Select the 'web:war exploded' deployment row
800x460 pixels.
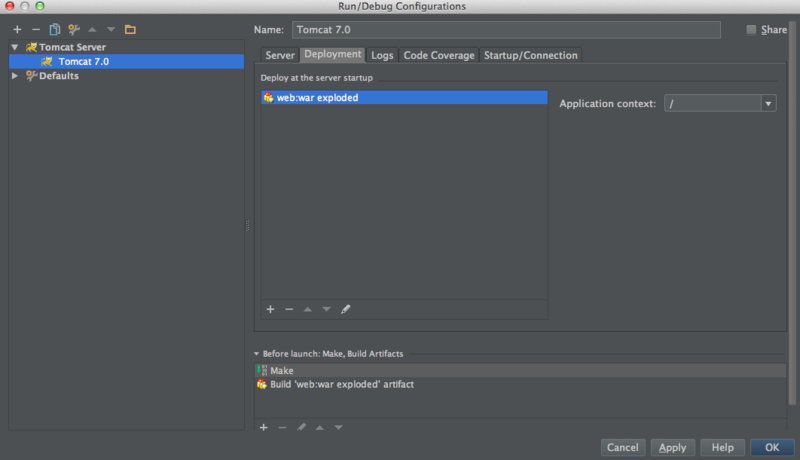click(x=404, y=97)
